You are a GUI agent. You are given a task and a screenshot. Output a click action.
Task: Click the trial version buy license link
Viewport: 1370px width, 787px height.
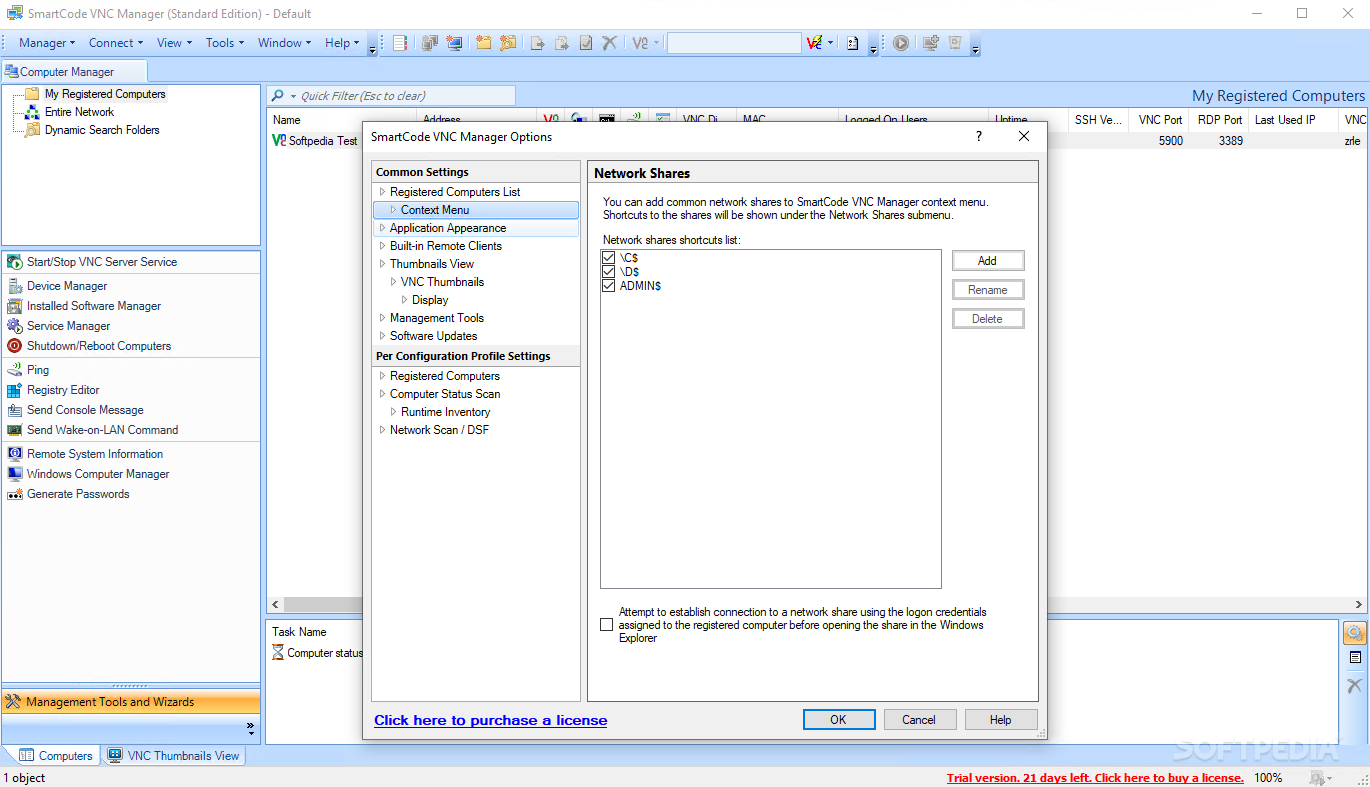1095,778
